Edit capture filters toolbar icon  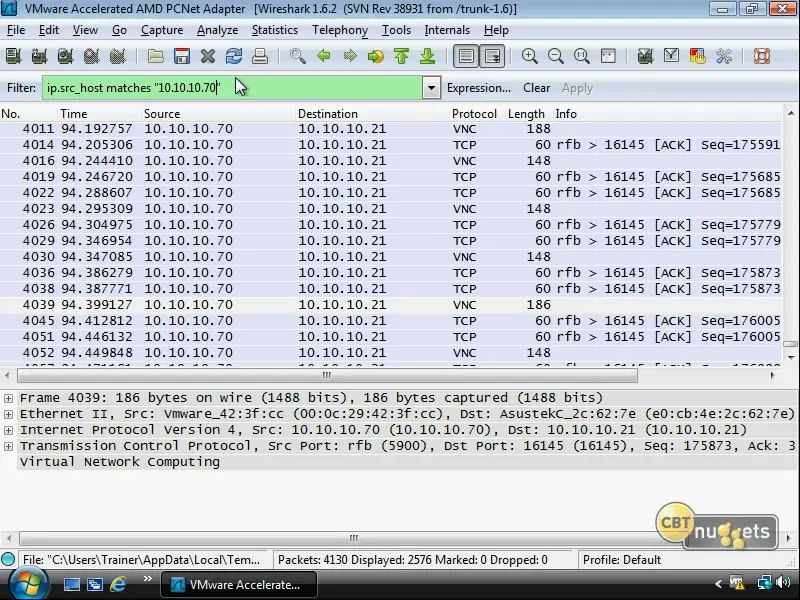[x=645, y=56]
